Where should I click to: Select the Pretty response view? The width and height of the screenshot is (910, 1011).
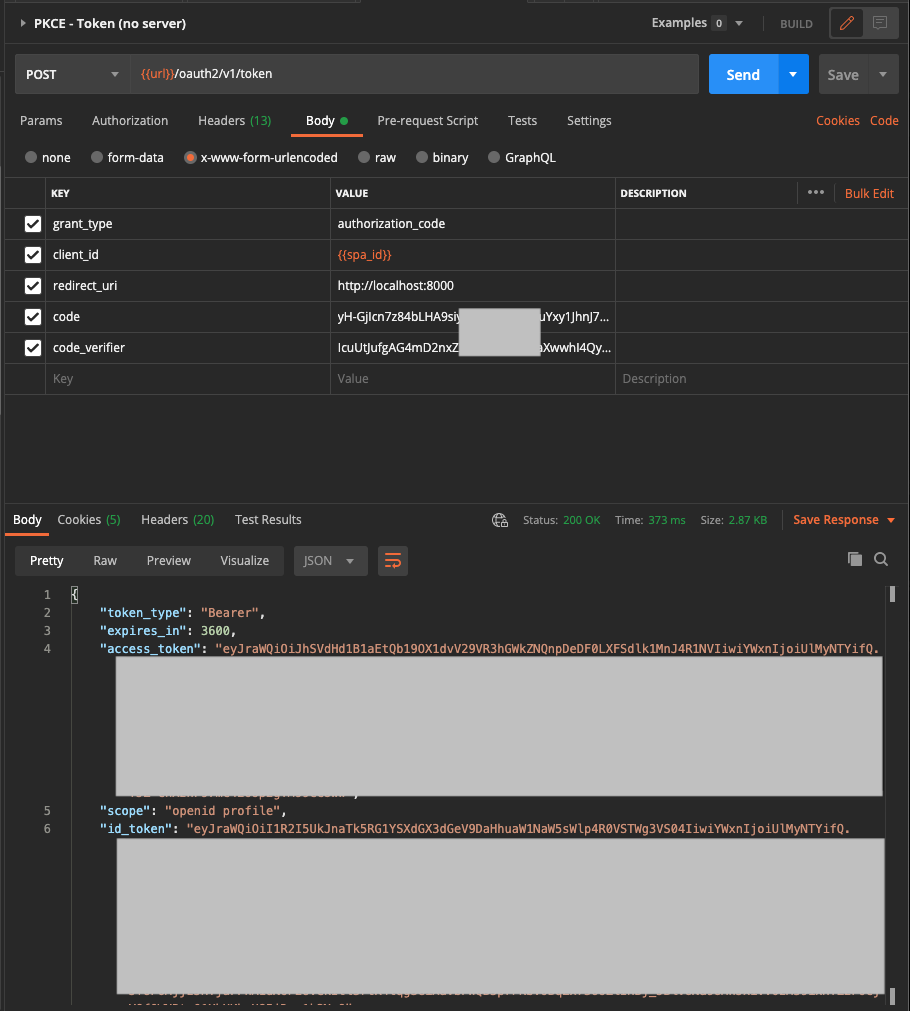46,560
